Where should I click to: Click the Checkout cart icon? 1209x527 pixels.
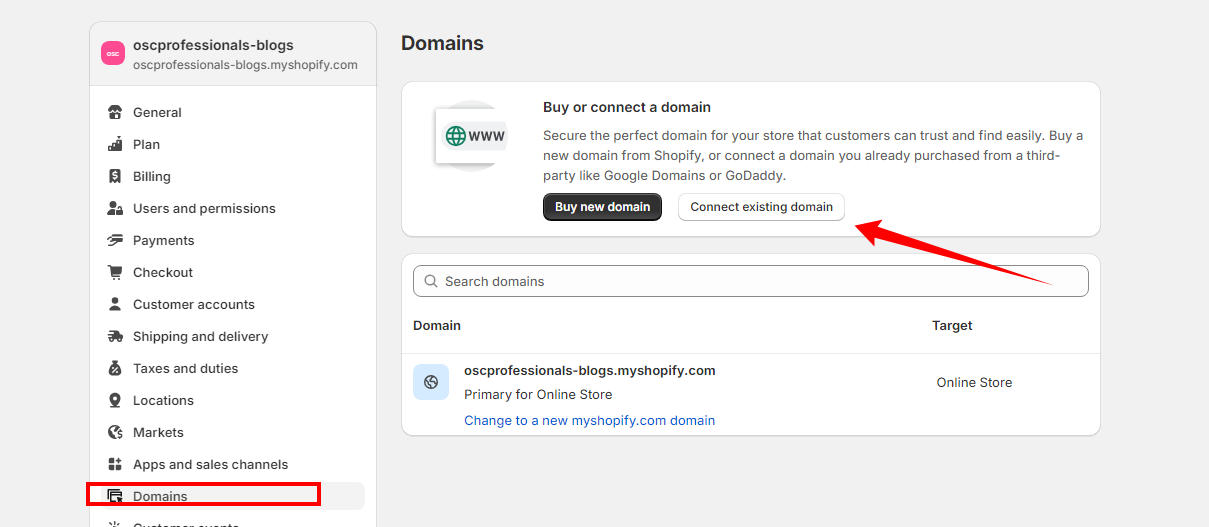[115, 272]
